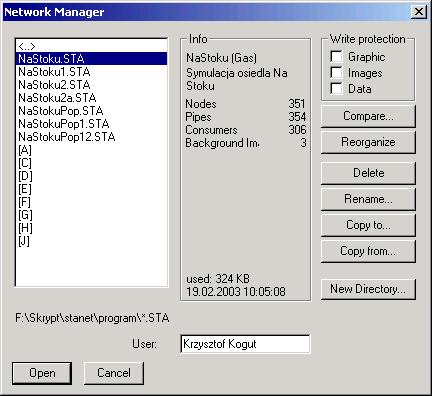Image resolution: width=432 pixels, height=396 pixels.
Task: Select NaStoku1.STA in the file list
Action: tap(92, 72)
